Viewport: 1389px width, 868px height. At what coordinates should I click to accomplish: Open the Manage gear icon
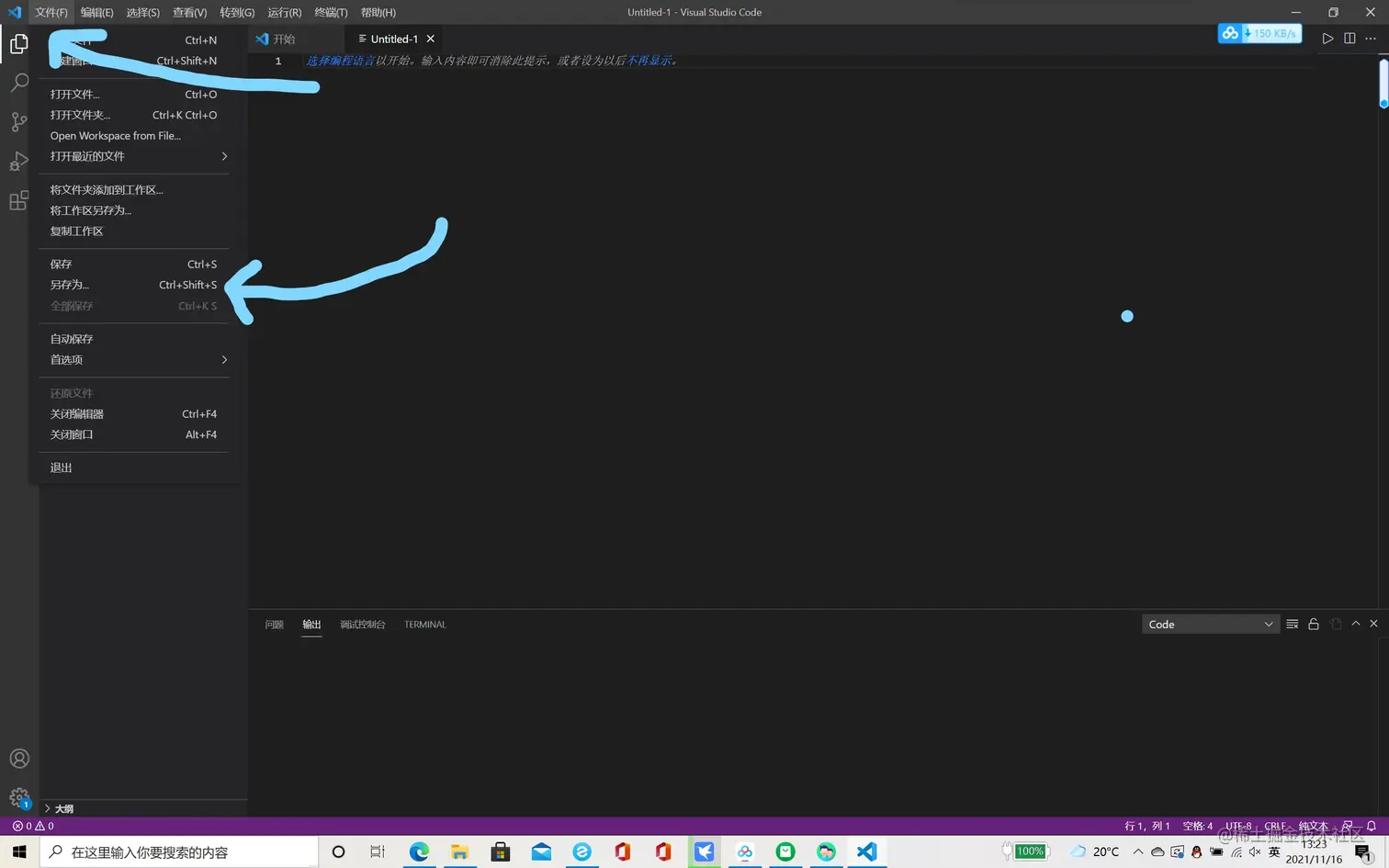[x=19, y=798]
